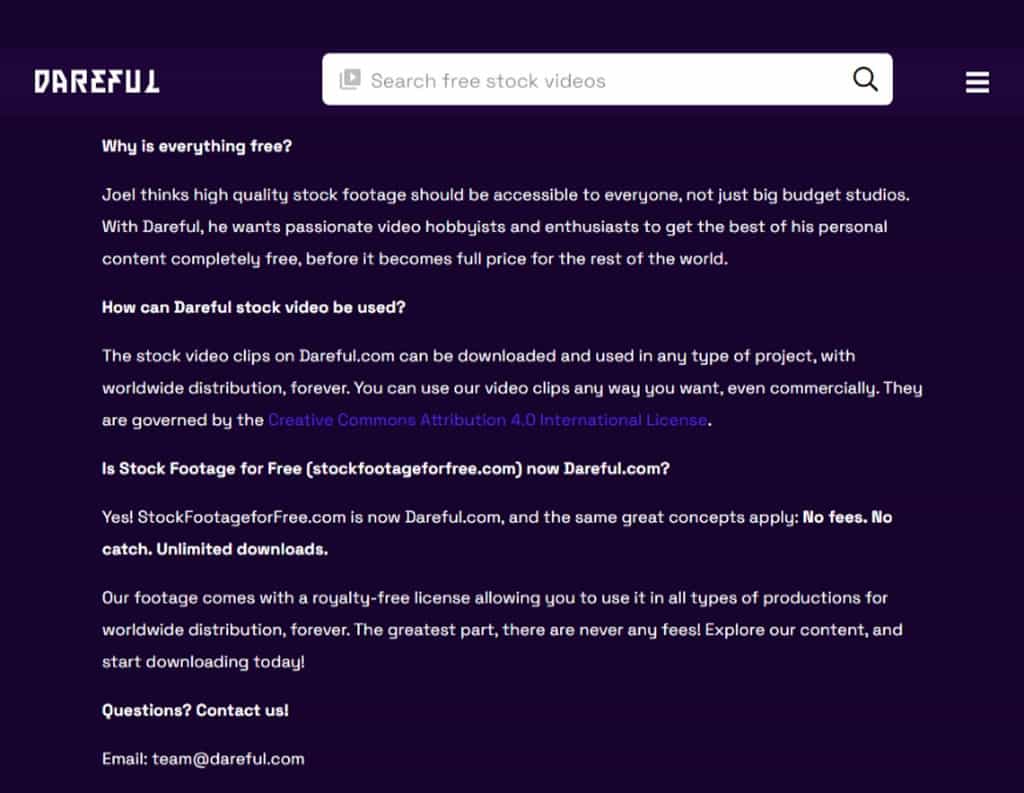Click the Questions? Contact us! heading

pyautogui.click(x=195, y=710)
